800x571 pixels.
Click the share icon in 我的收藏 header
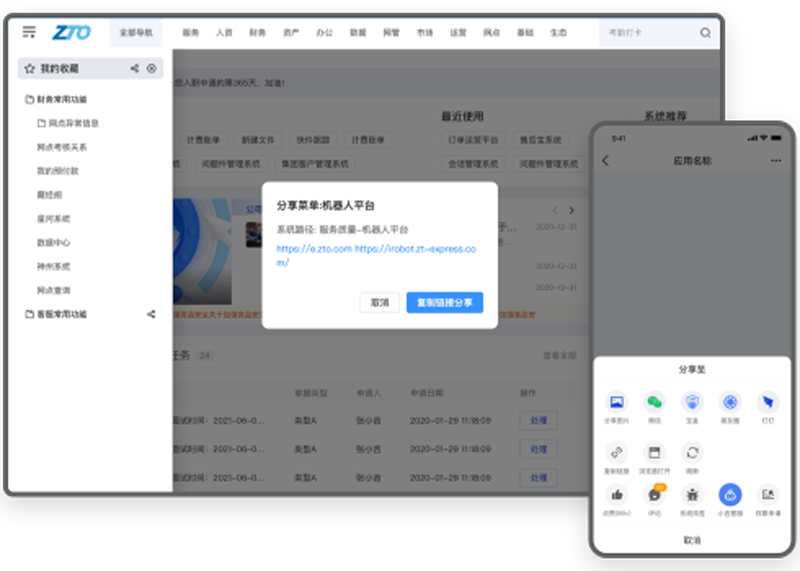(x=135, y=69)
